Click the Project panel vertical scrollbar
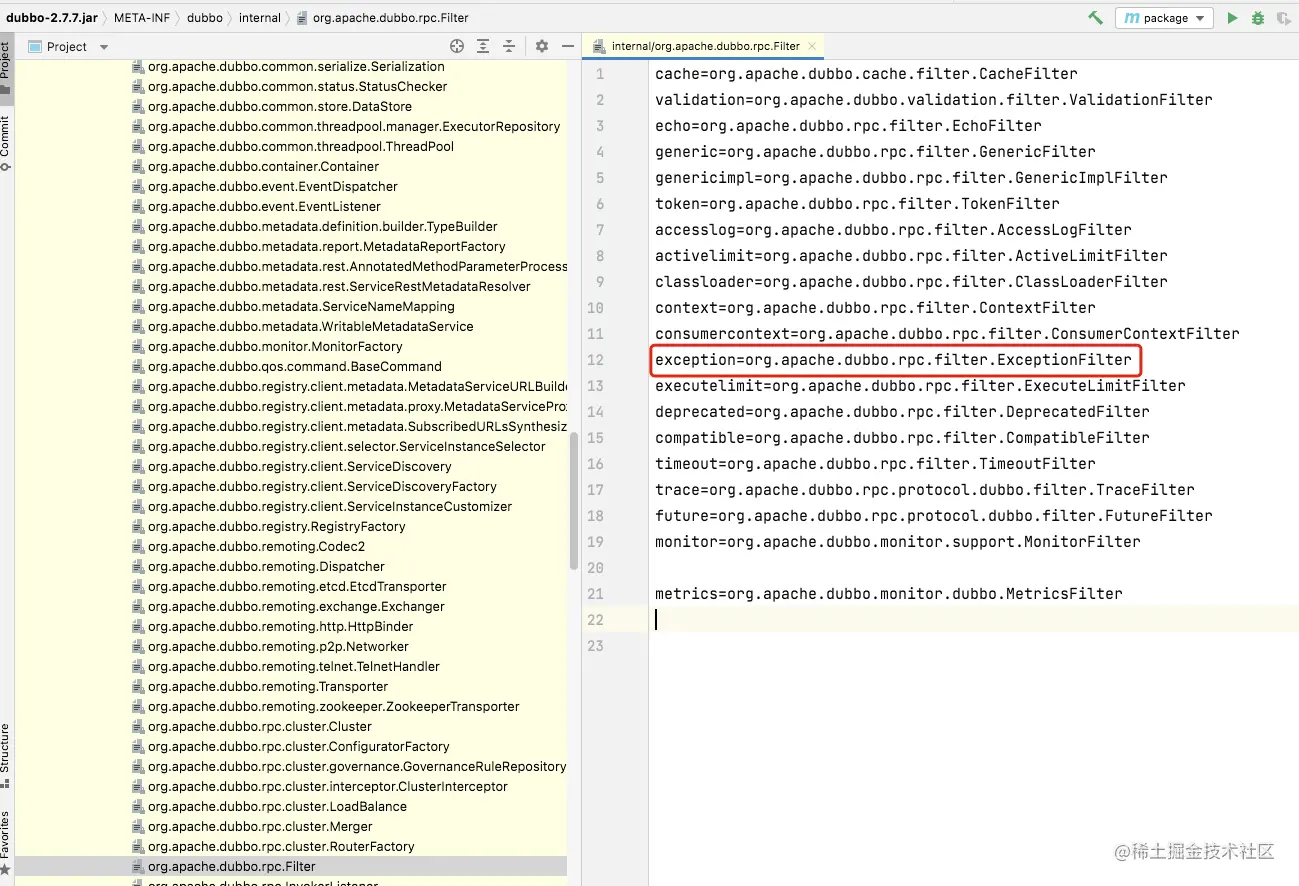 coord(574,500)
